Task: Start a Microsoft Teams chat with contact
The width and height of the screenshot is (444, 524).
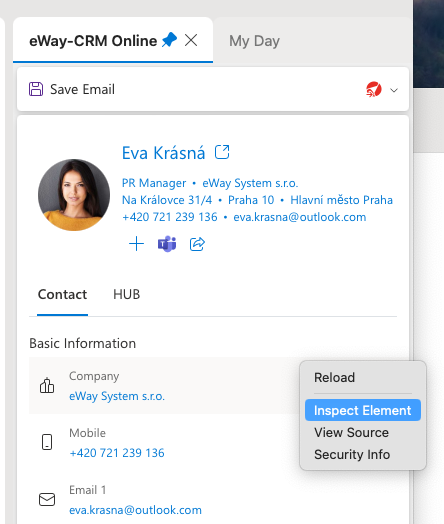Action: [167, 244]
